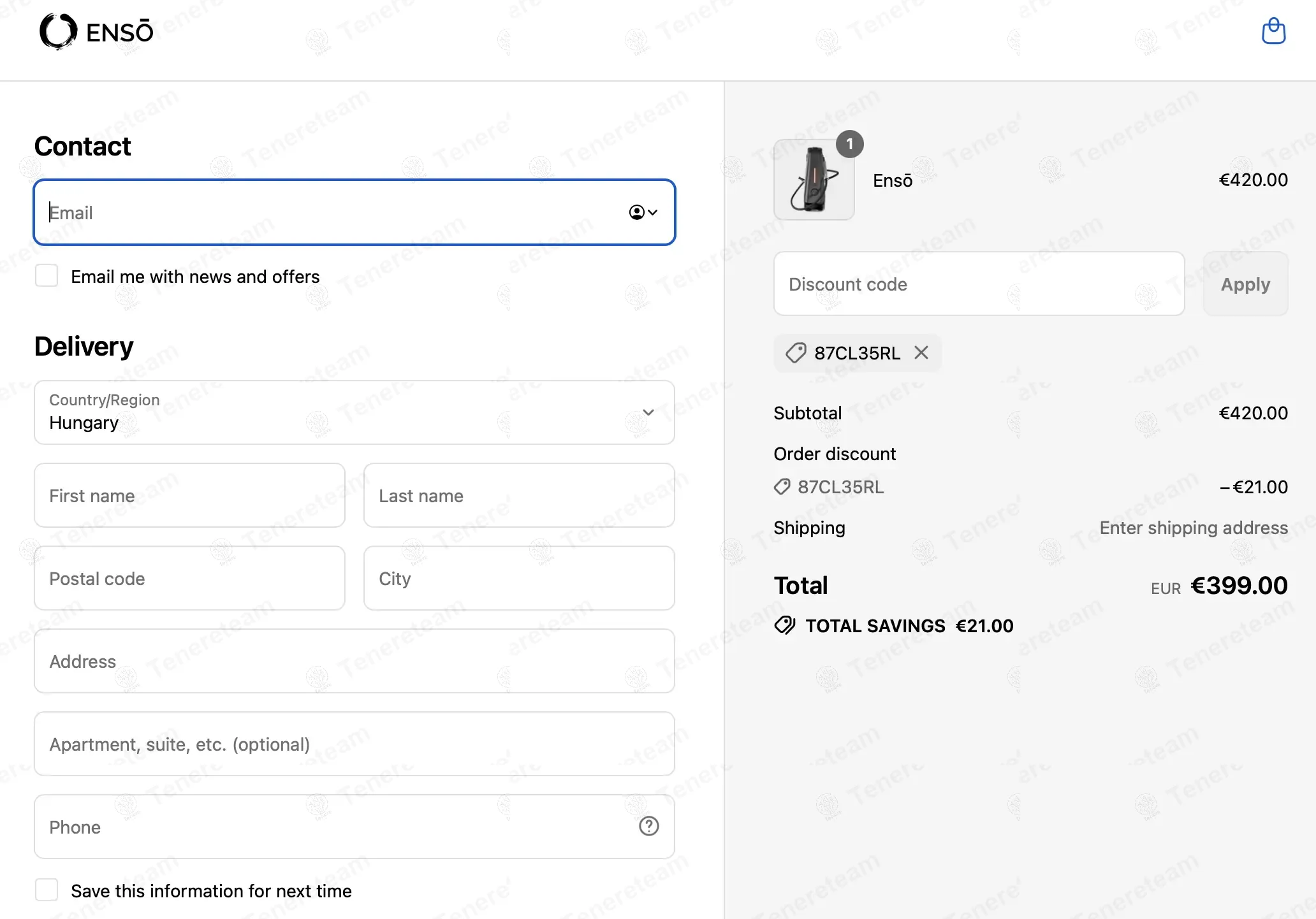Check Save this information for next time
Image resolution: width=1316 pixels, height=919 pixels.
click(47, 890)
